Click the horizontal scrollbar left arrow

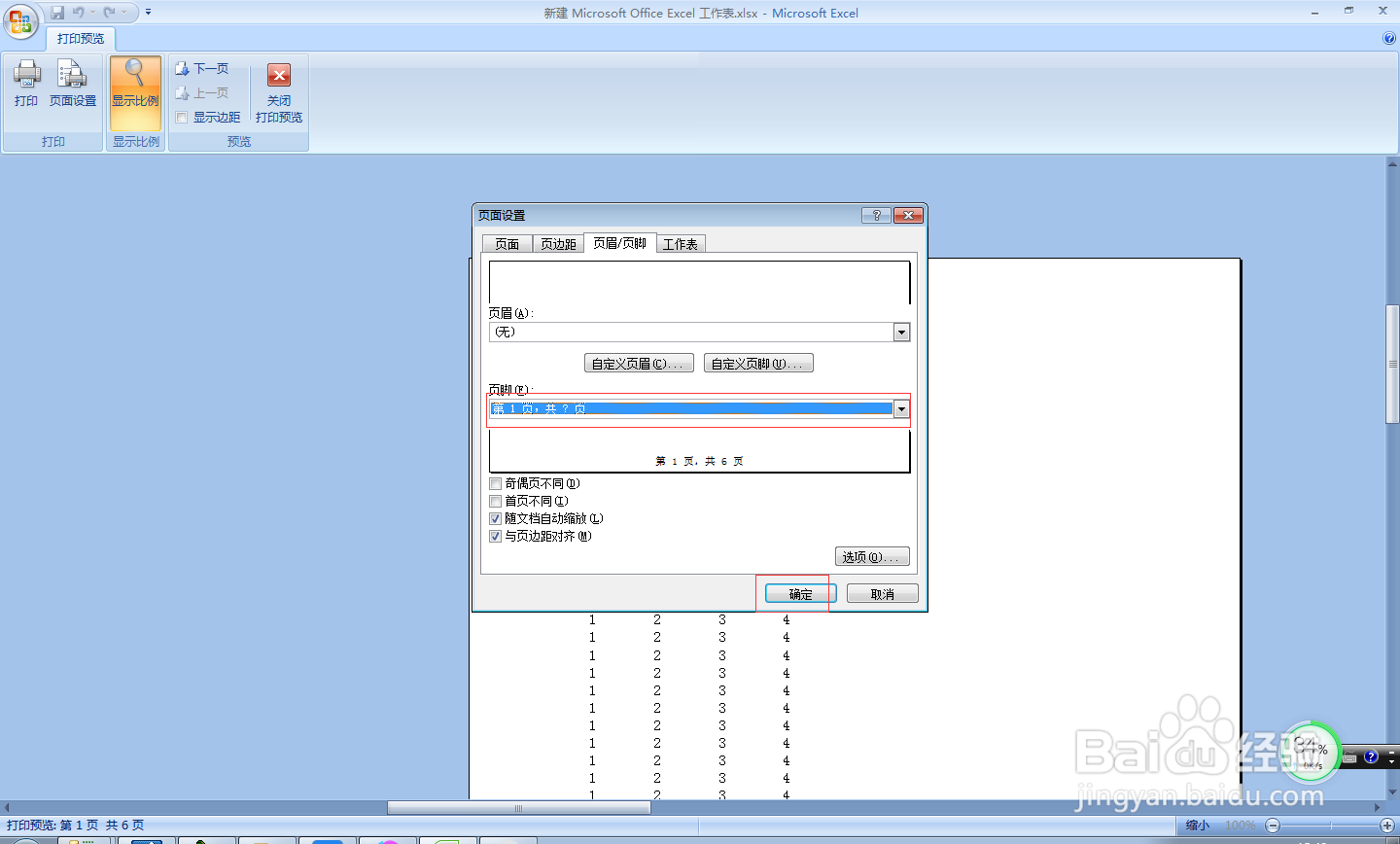7,808
